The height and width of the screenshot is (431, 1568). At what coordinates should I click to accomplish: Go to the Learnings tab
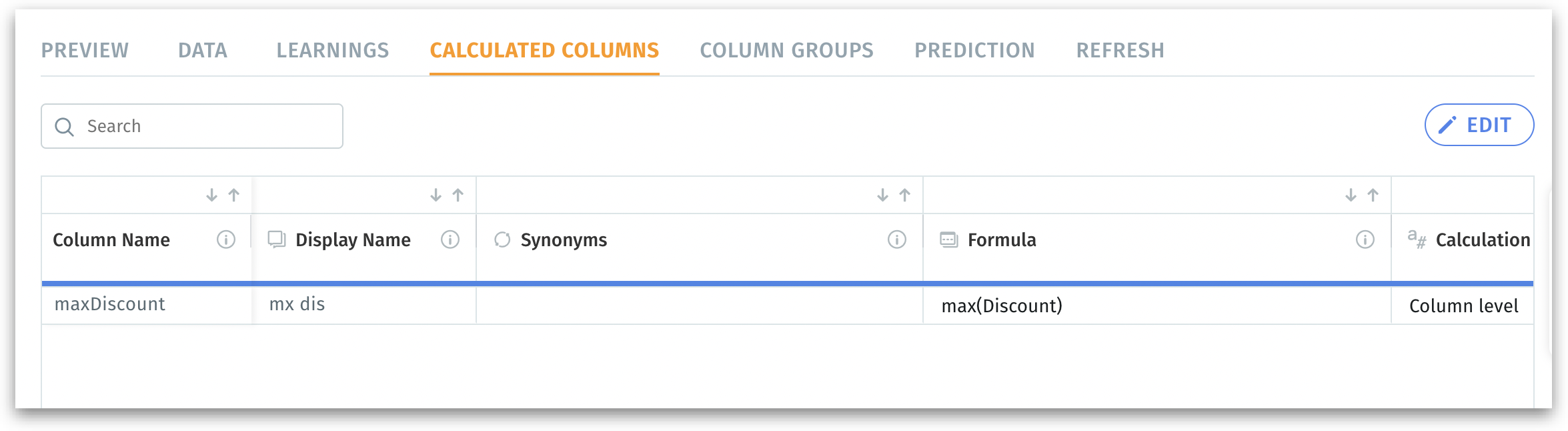333,51
